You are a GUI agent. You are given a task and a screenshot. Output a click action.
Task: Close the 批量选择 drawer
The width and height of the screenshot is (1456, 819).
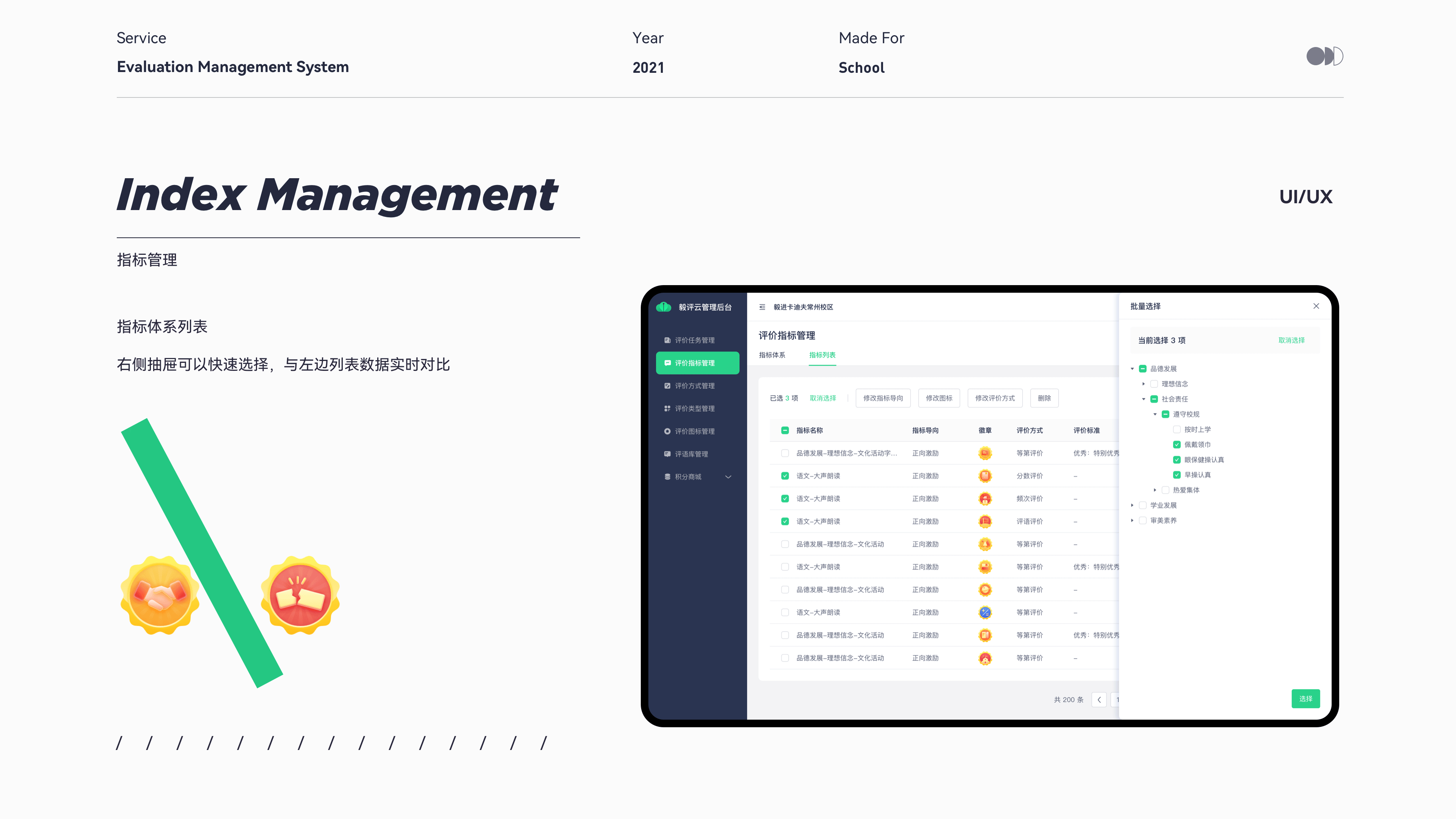(1316, 306)
